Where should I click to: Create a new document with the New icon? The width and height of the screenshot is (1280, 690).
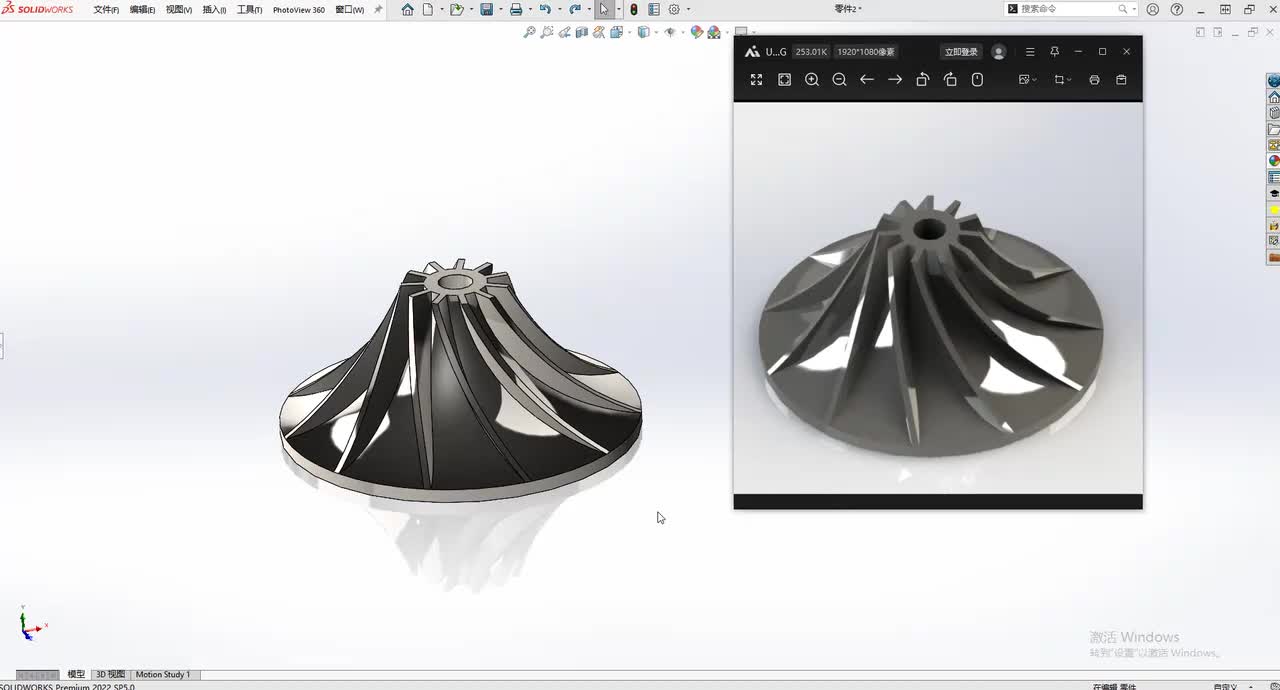pos(428,10)
